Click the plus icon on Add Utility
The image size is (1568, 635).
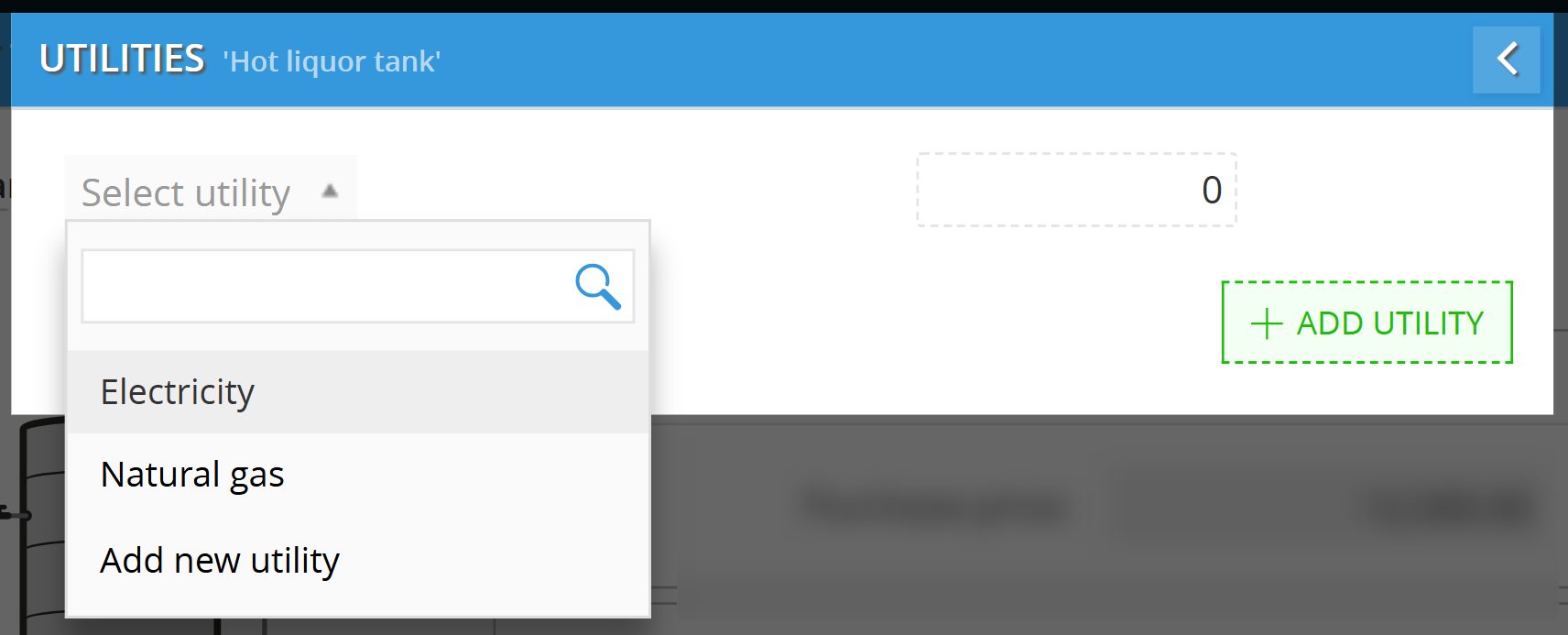tap(1267, 323)
